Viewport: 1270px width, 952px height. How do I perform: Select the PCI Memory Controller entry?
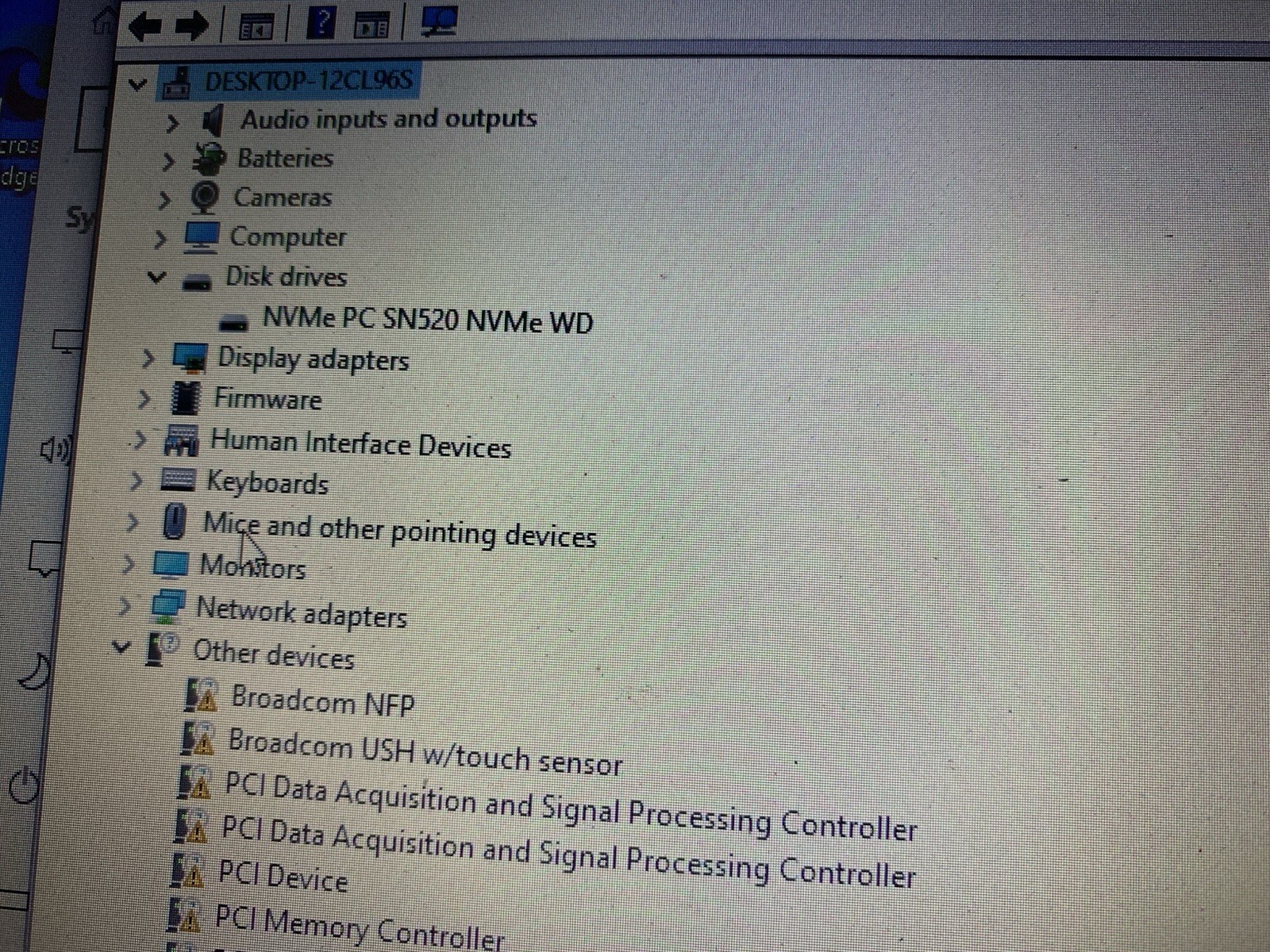point(359,928)
